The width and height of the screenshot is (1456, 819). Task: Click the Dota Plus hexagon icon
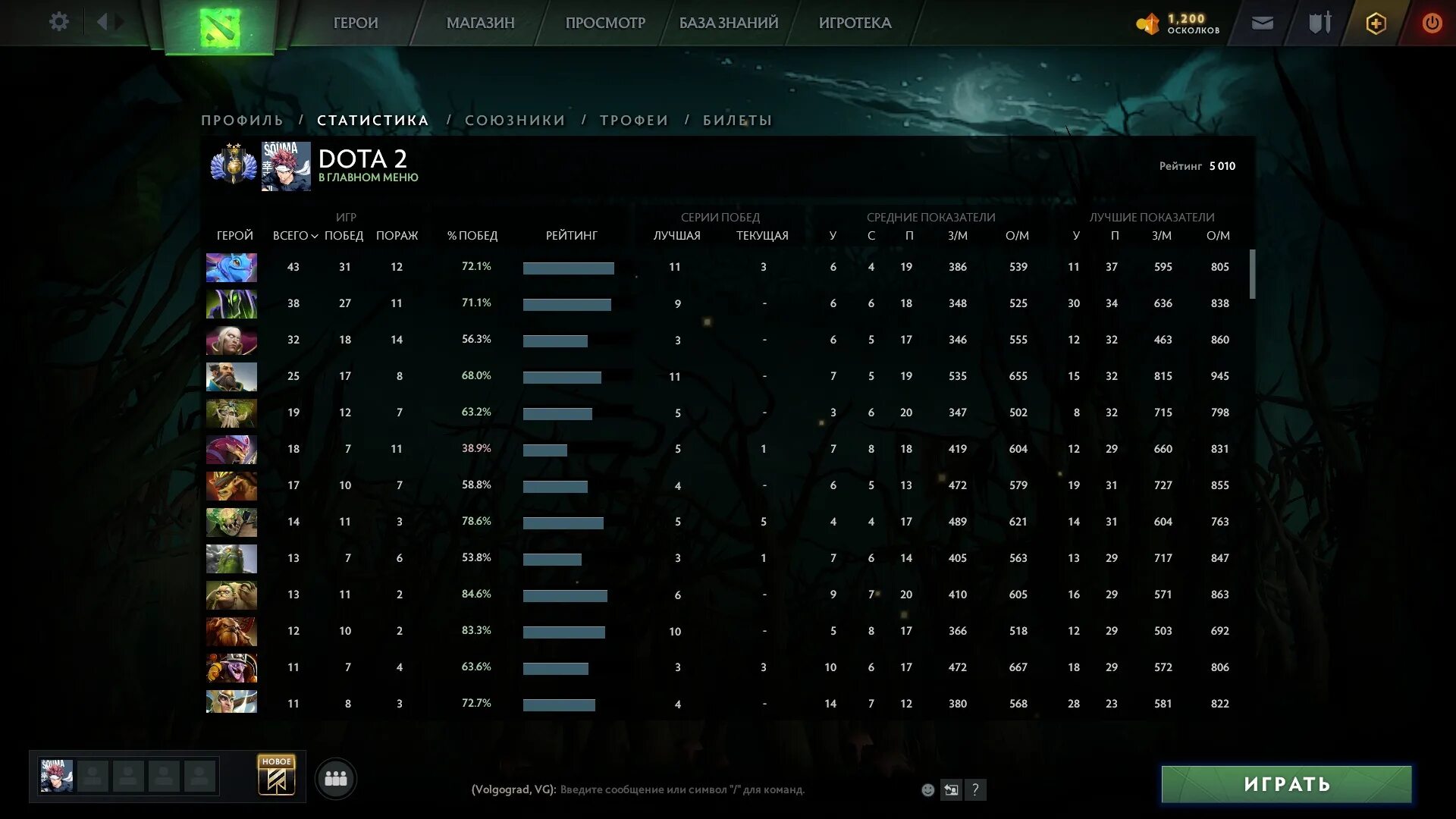pyautogui.click(x=1376, y=24)
